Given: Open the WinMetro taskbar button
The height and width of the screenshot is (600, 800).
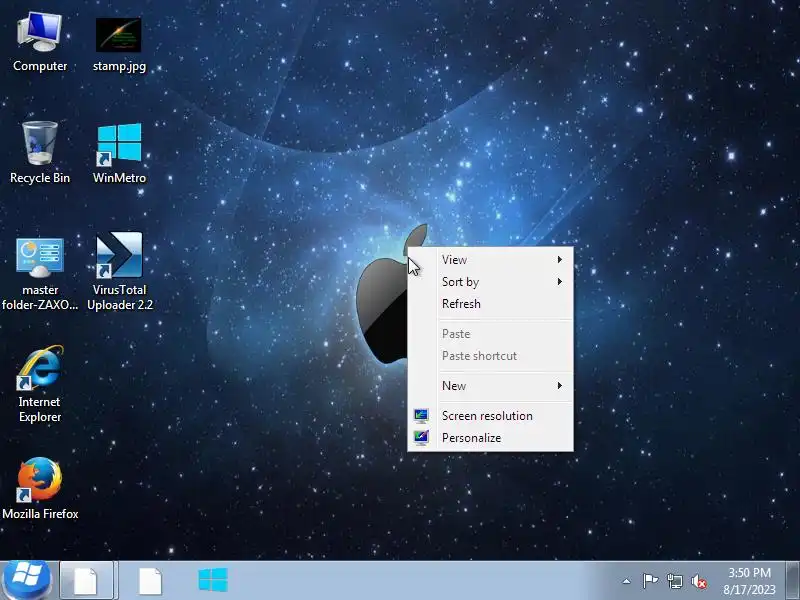Looking at the screenshot, I should [213, 581].
